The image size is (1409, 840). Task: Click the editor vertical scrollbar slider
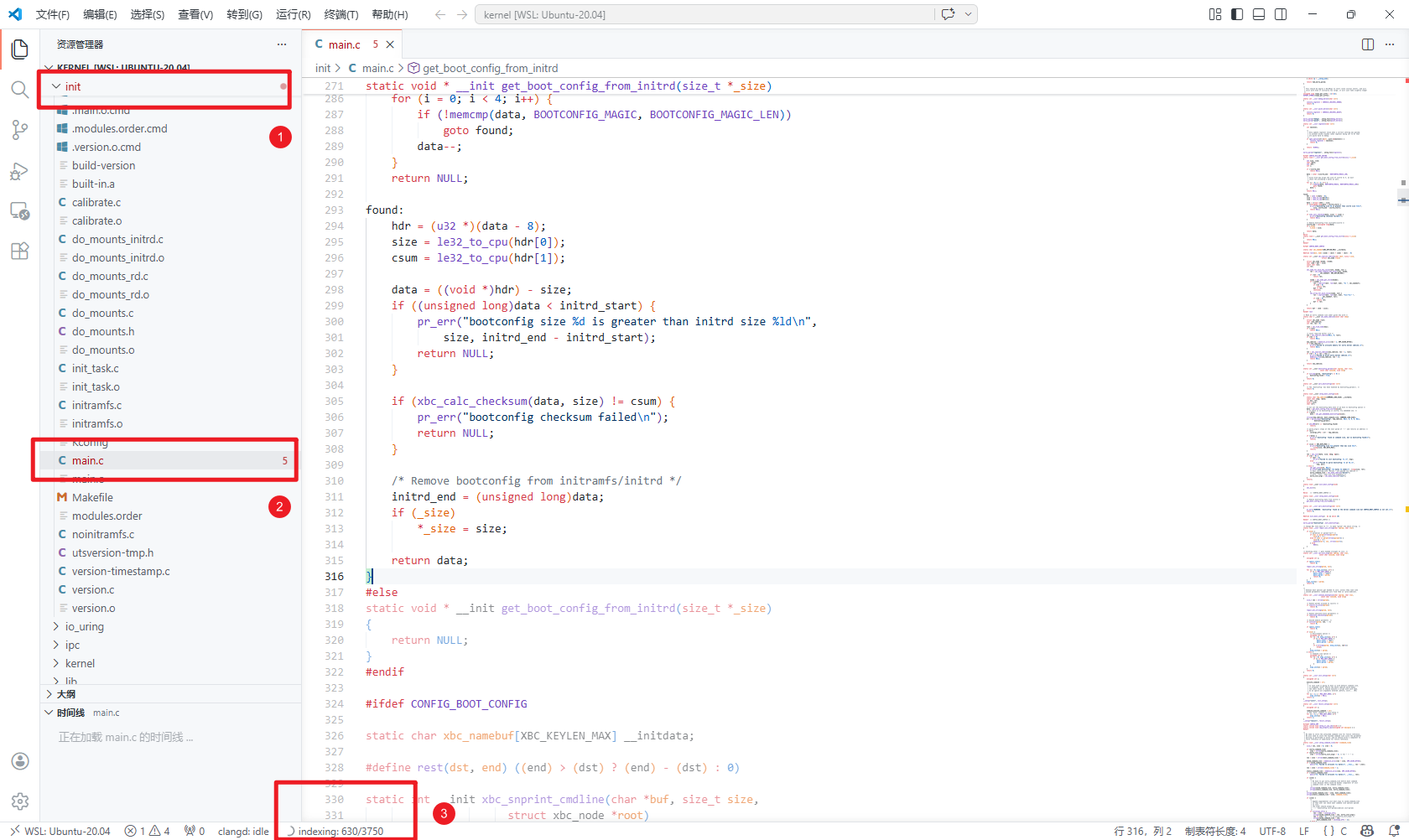pos(1403,200)
